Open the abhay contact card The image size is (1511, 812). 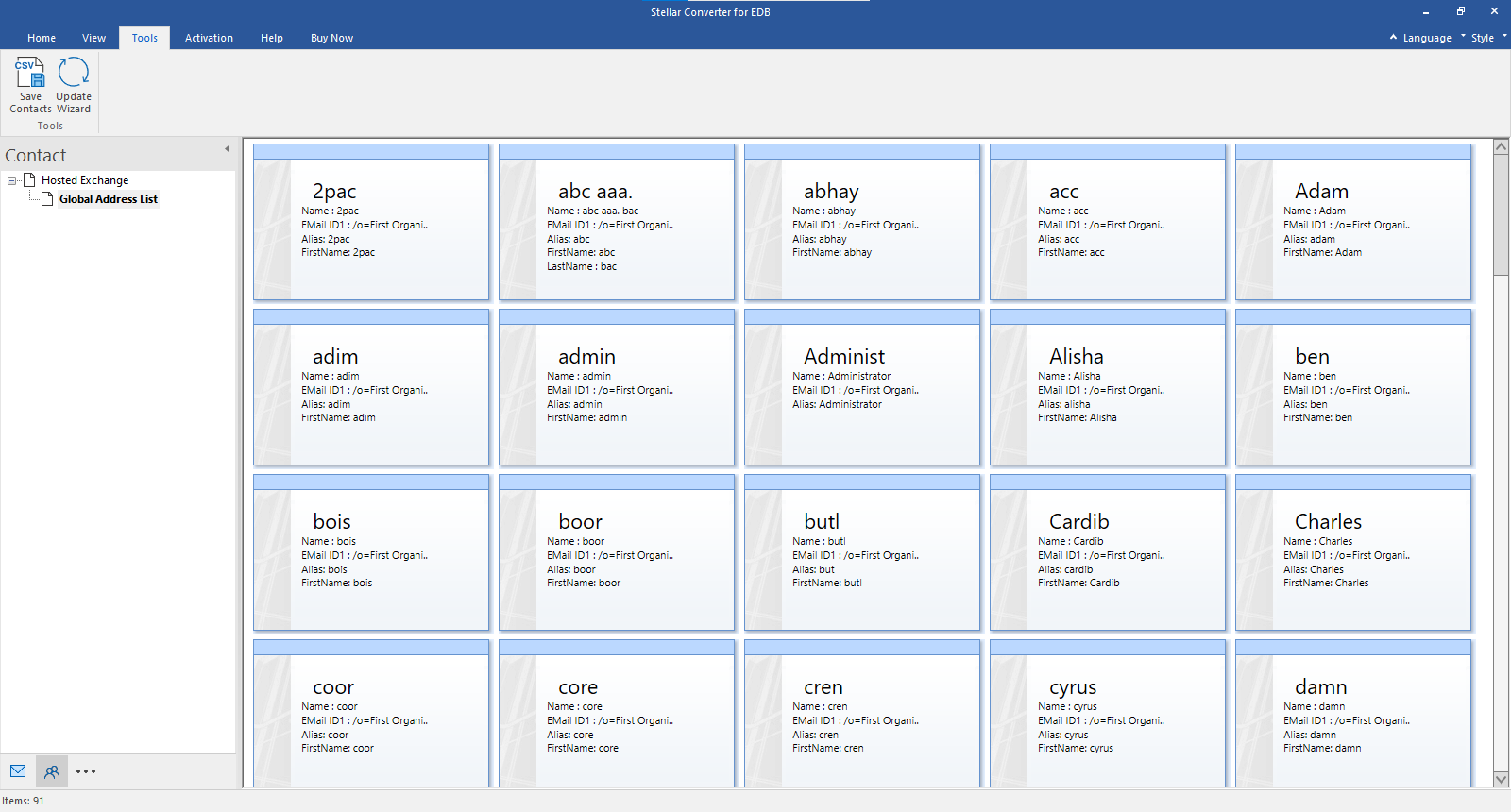tap(862, 222)
